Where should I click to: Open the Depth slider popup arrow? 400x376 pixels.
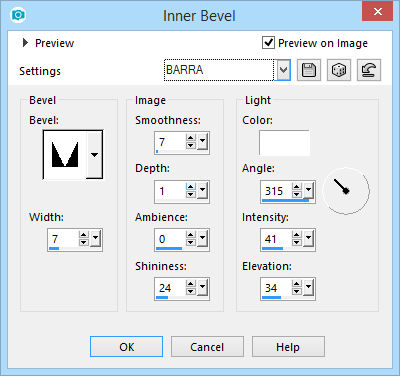click(x=202, y=191)
